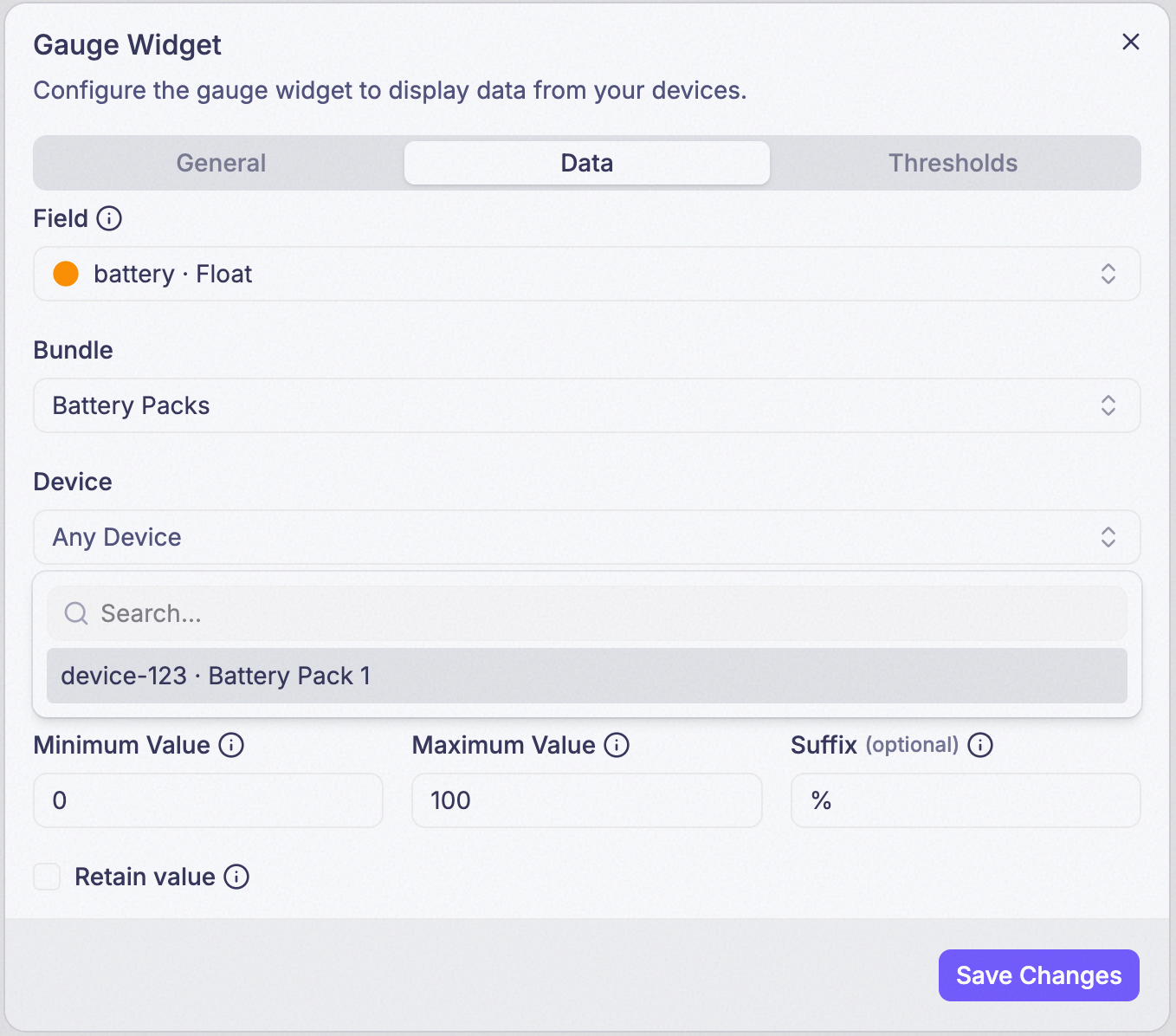1176x1036 pixels.
Task: Click the Field dropdown chevron arrows
Action: tap(1108, 274)
